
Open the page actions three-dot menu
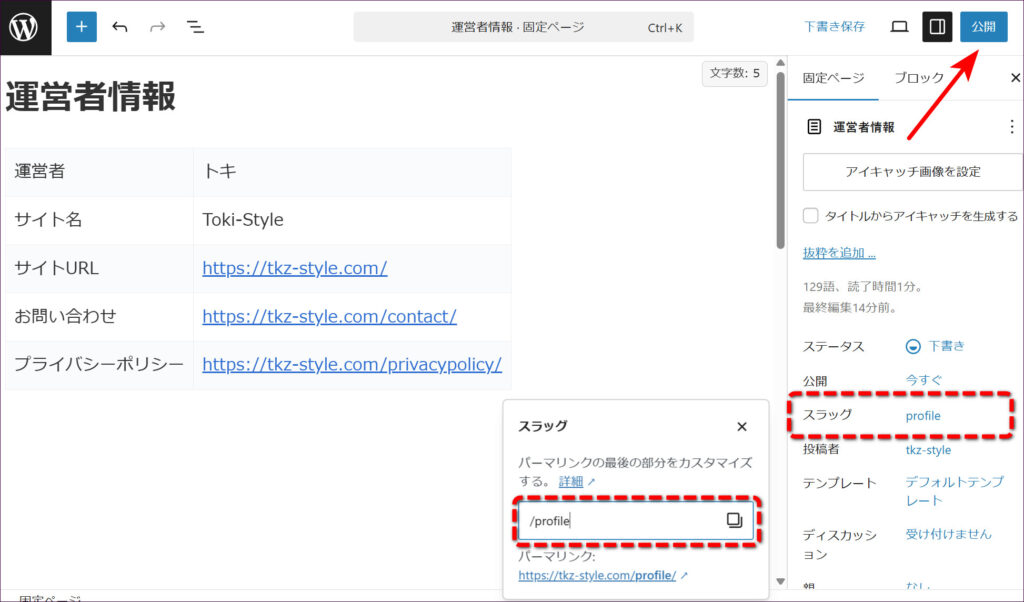tap(1010, 127)
